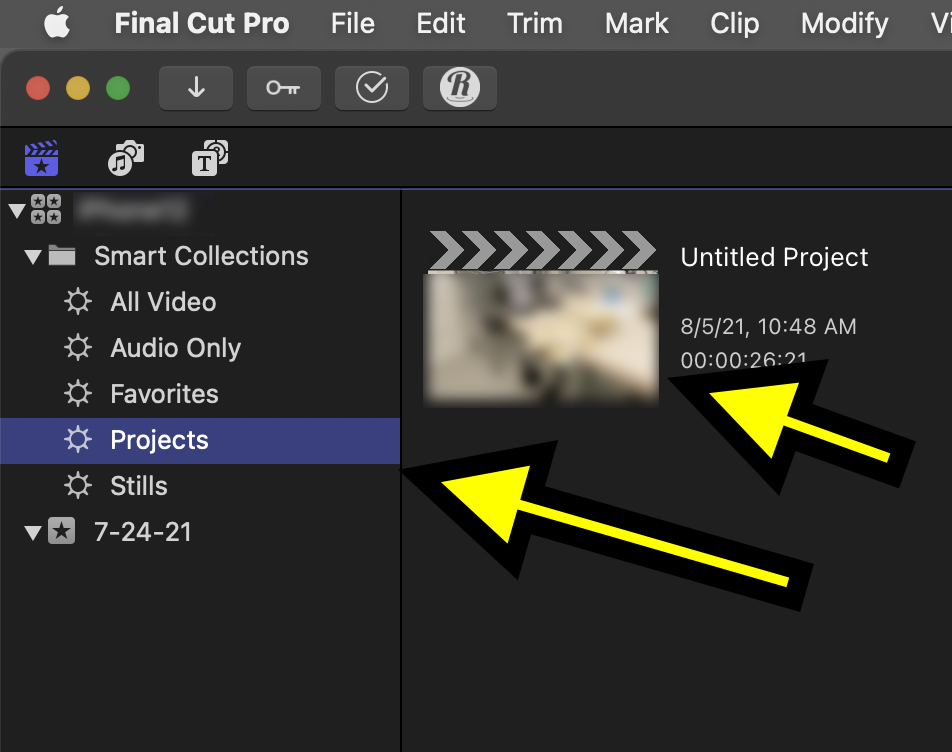Click the Untitled Project name text
This screenshot has width=952, height=752.
tap(774, 257)
